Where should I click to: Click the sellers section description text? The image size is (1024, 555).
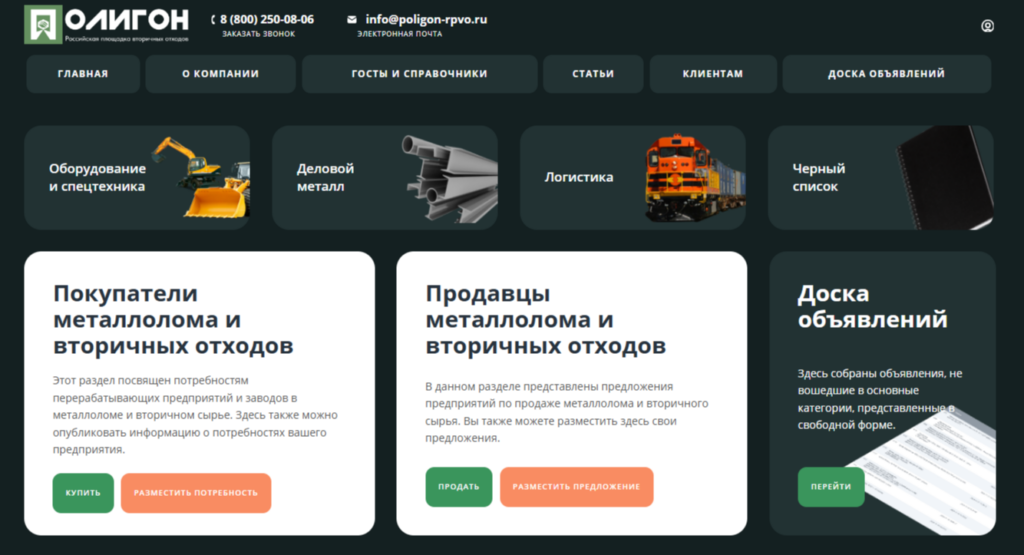point(566,412)
